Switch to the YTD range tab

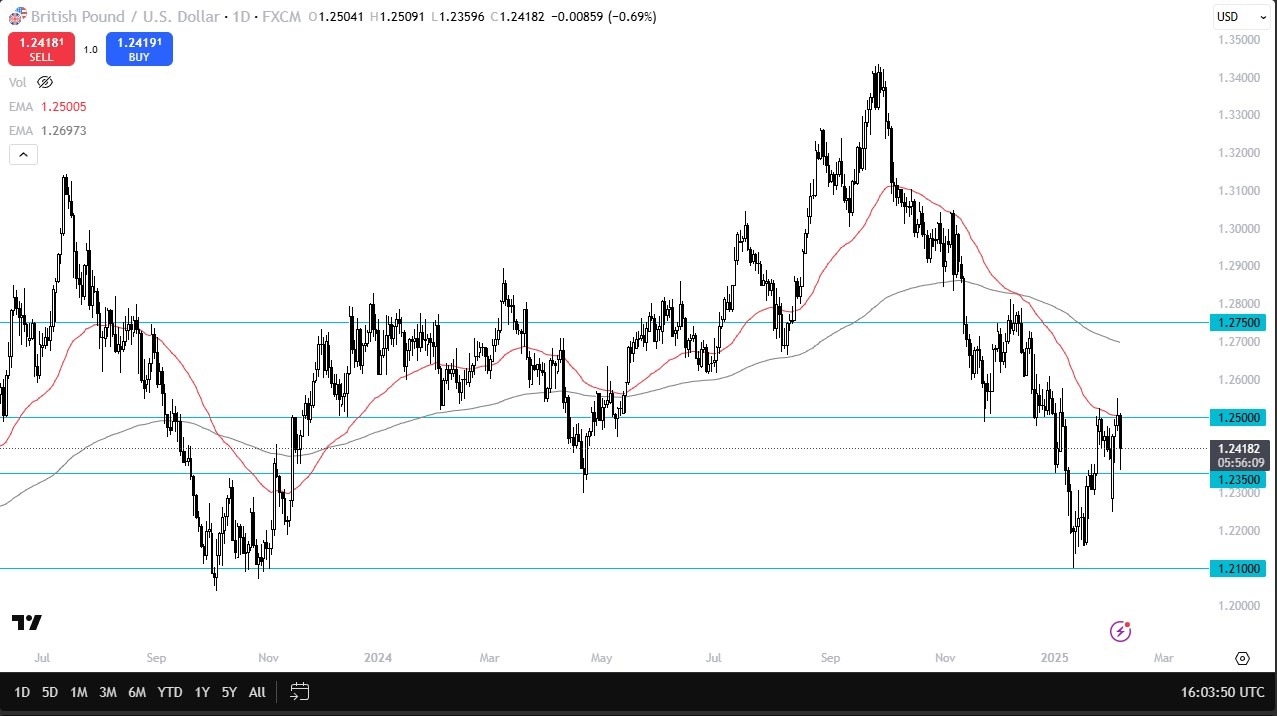click(x=169, y=691)
